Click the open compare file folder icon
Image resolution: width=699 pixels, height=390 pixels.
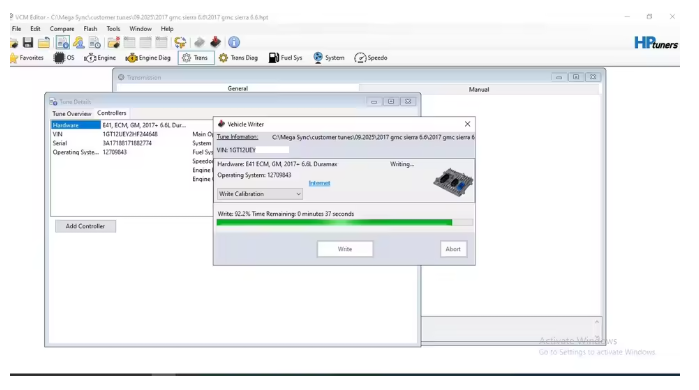(x=114, y=42)
